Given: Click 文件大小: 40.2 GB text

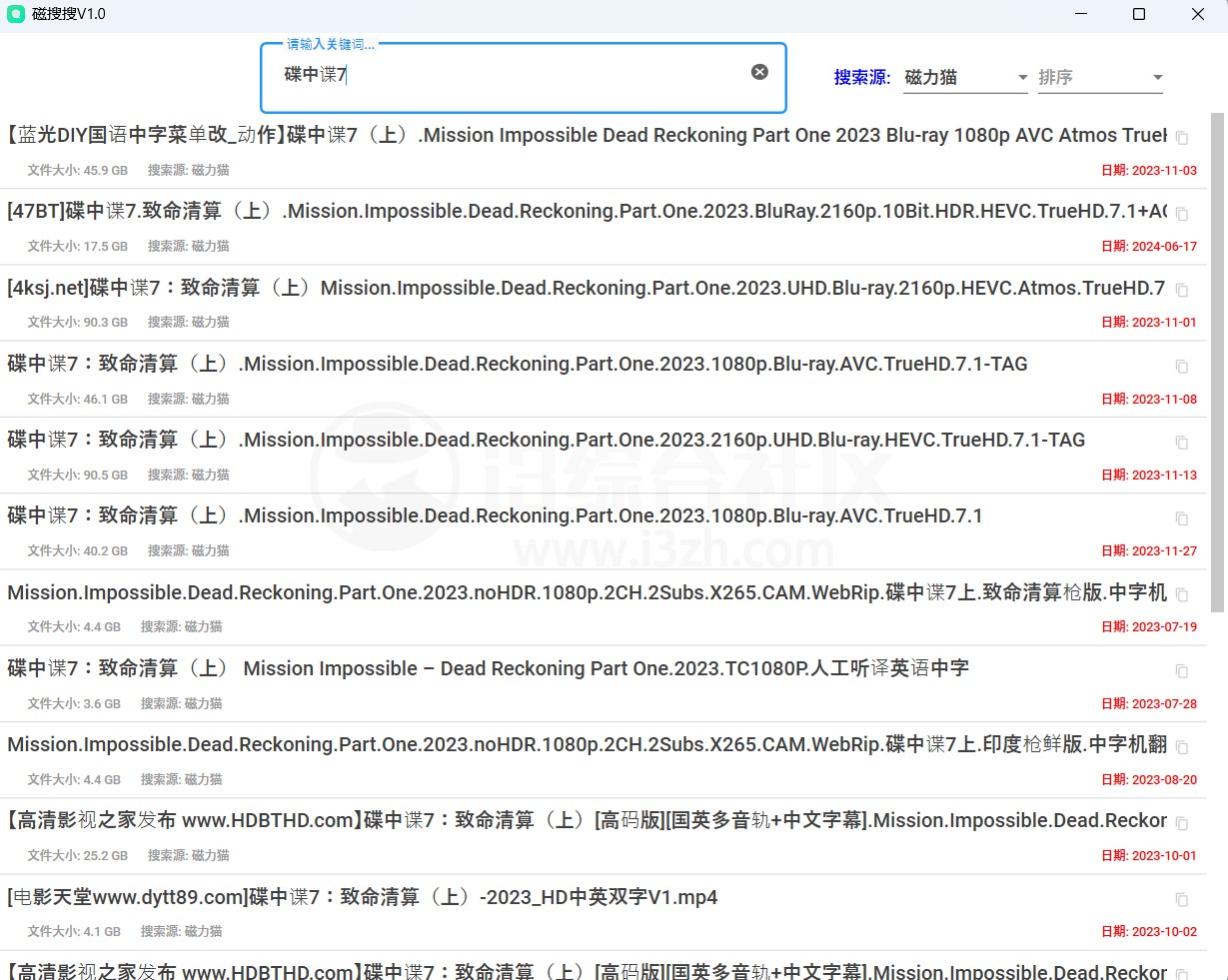Looking at the screenshot, I should [x=78, y=550].
